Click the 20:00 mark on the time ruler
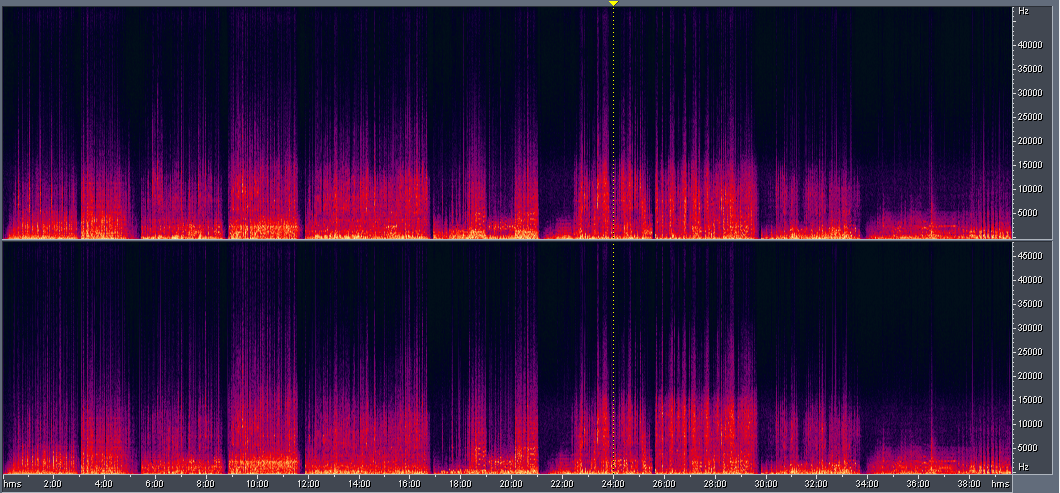Viewport: 1060px width, 493px height. point(511,484)
